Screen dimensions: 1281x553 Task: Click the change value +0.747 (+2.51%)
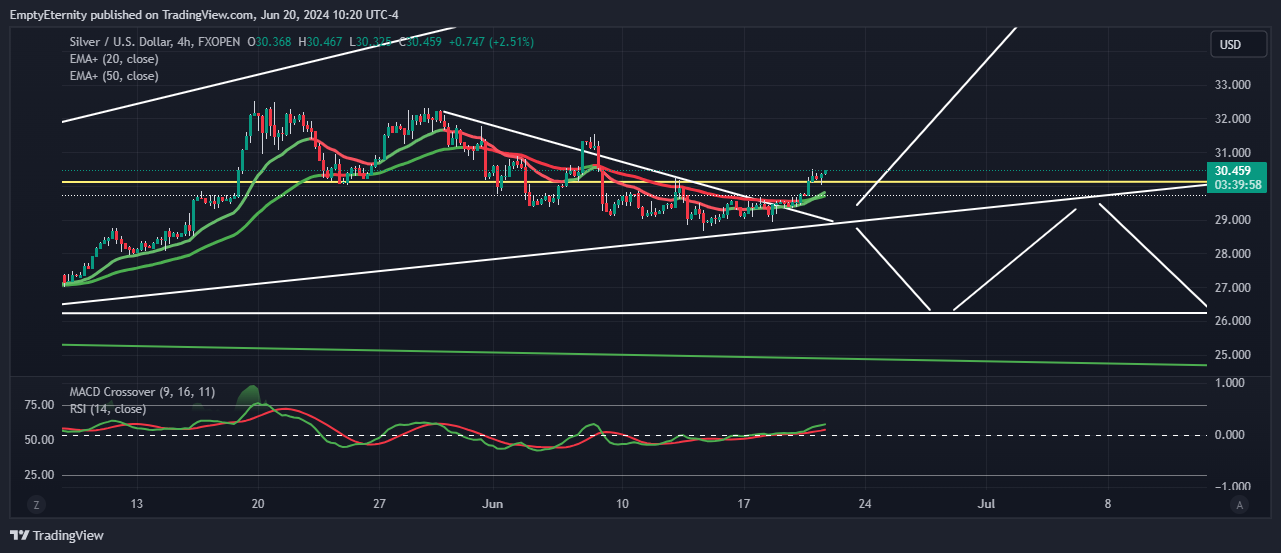[492, 42]
